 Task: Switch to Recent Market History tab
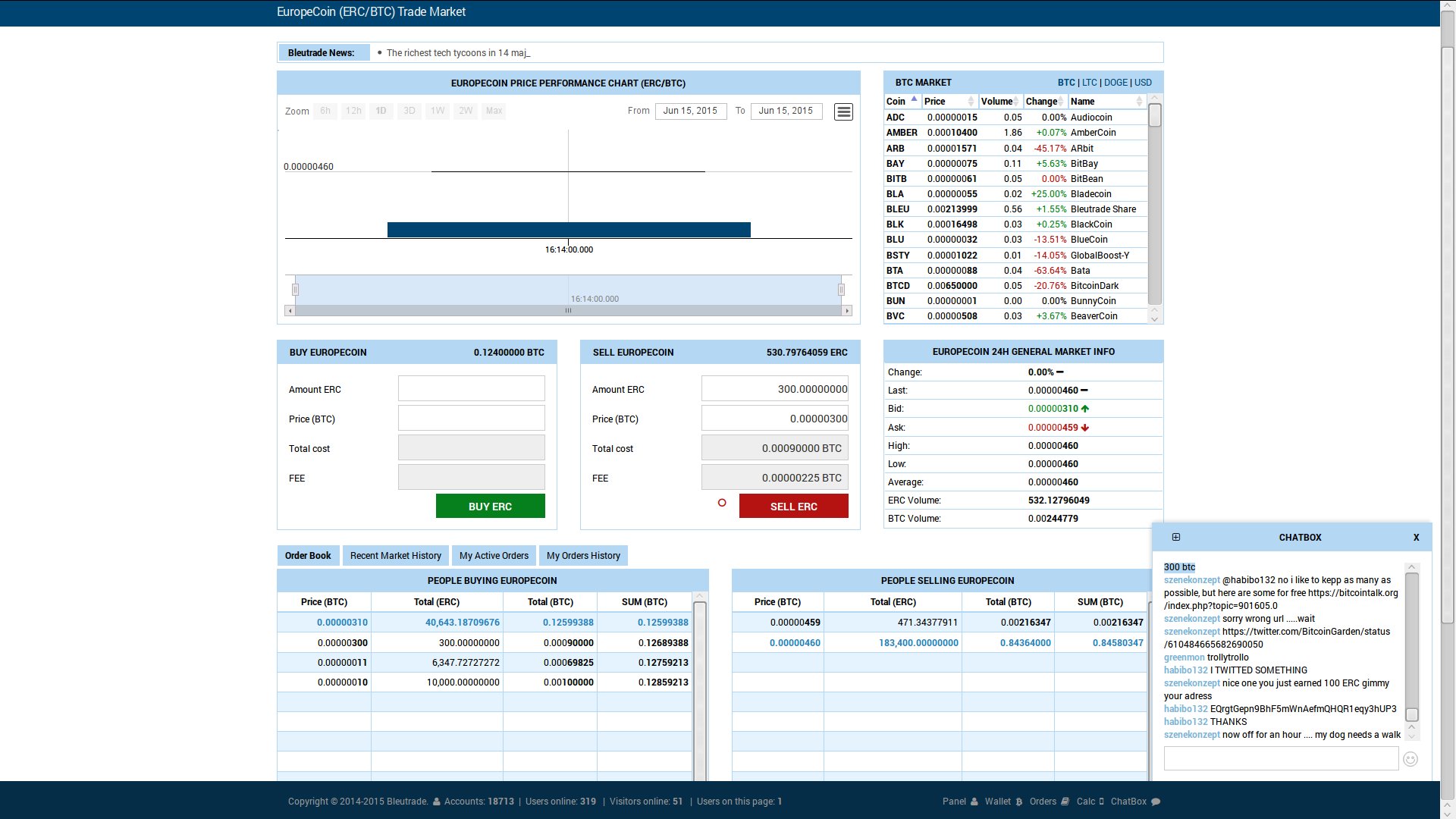[396, 556]
